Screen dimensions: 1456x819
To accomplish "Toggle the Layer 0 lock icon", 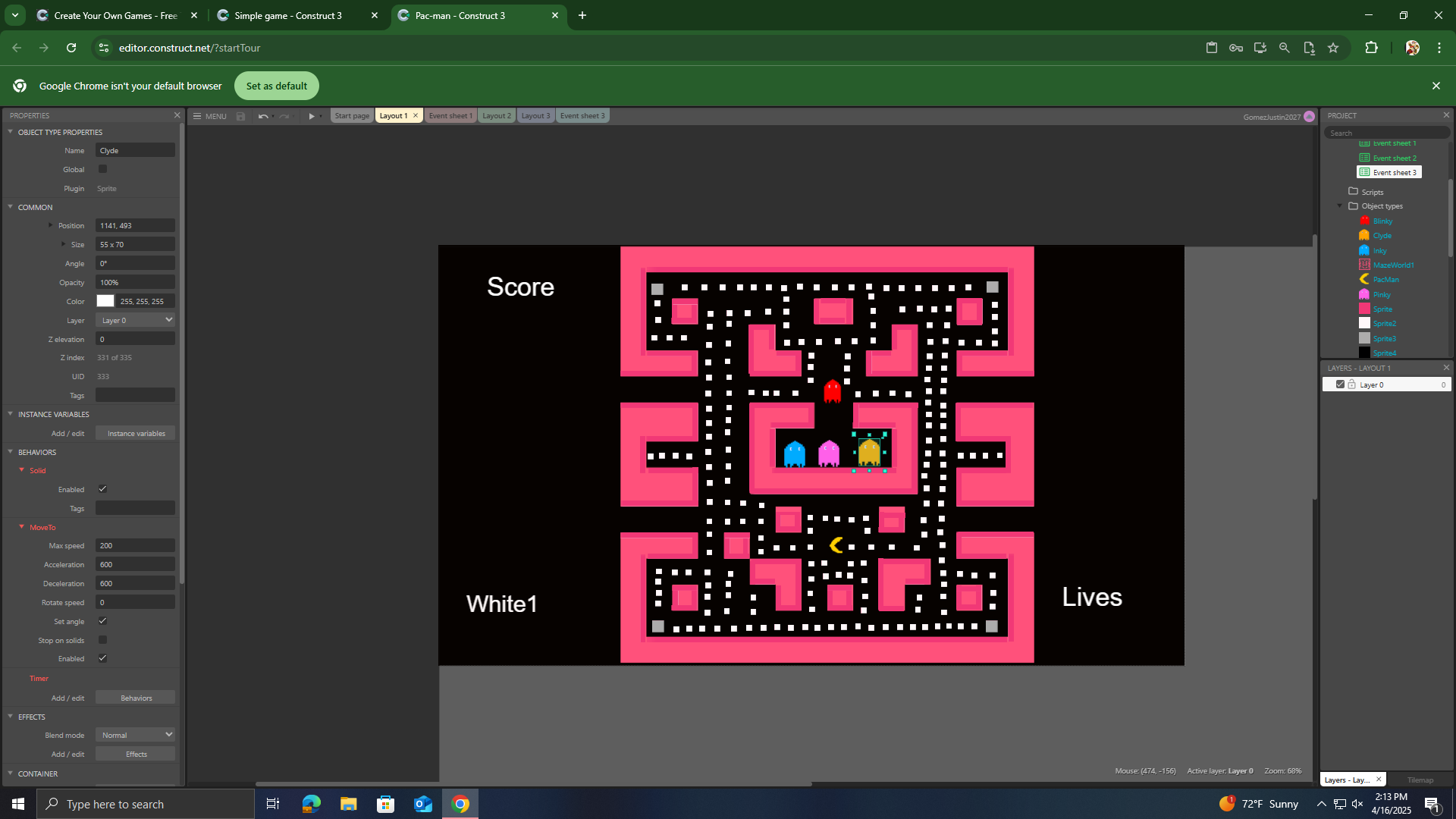I will 1351,385.
